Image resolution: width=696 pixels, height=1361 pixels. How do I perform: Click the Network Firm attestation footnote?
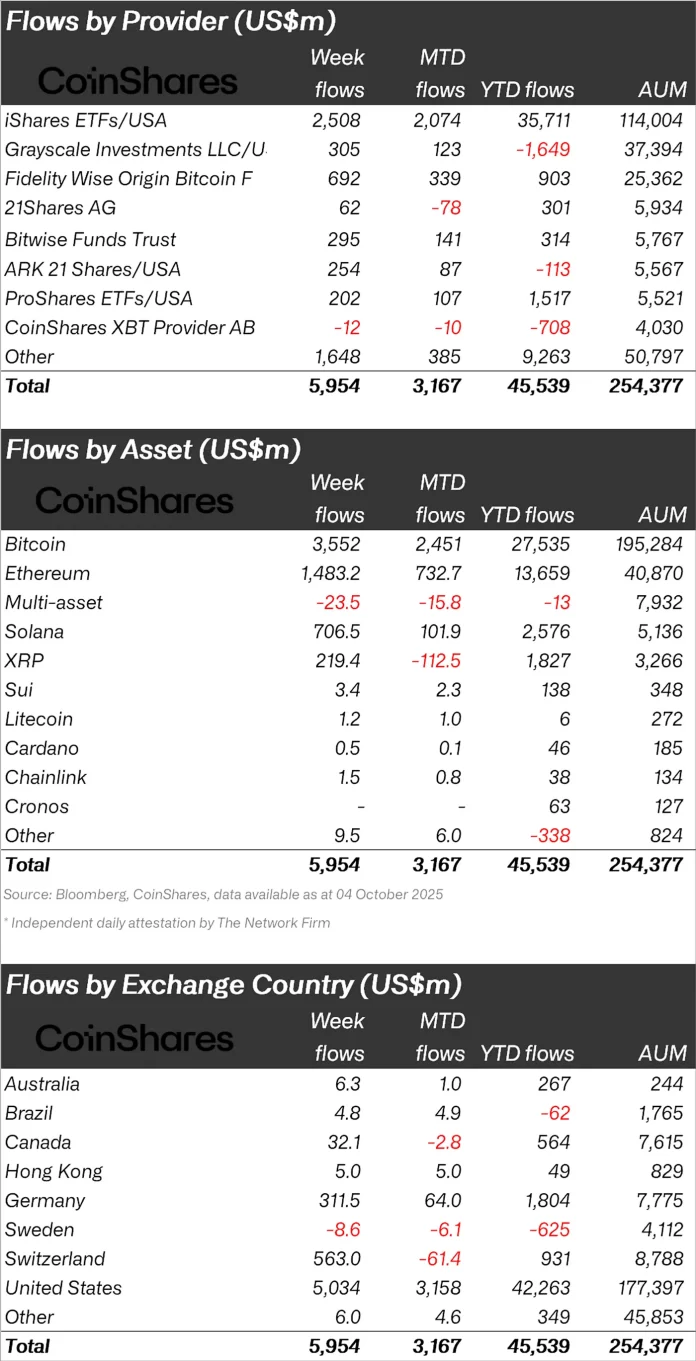(166, 923)
